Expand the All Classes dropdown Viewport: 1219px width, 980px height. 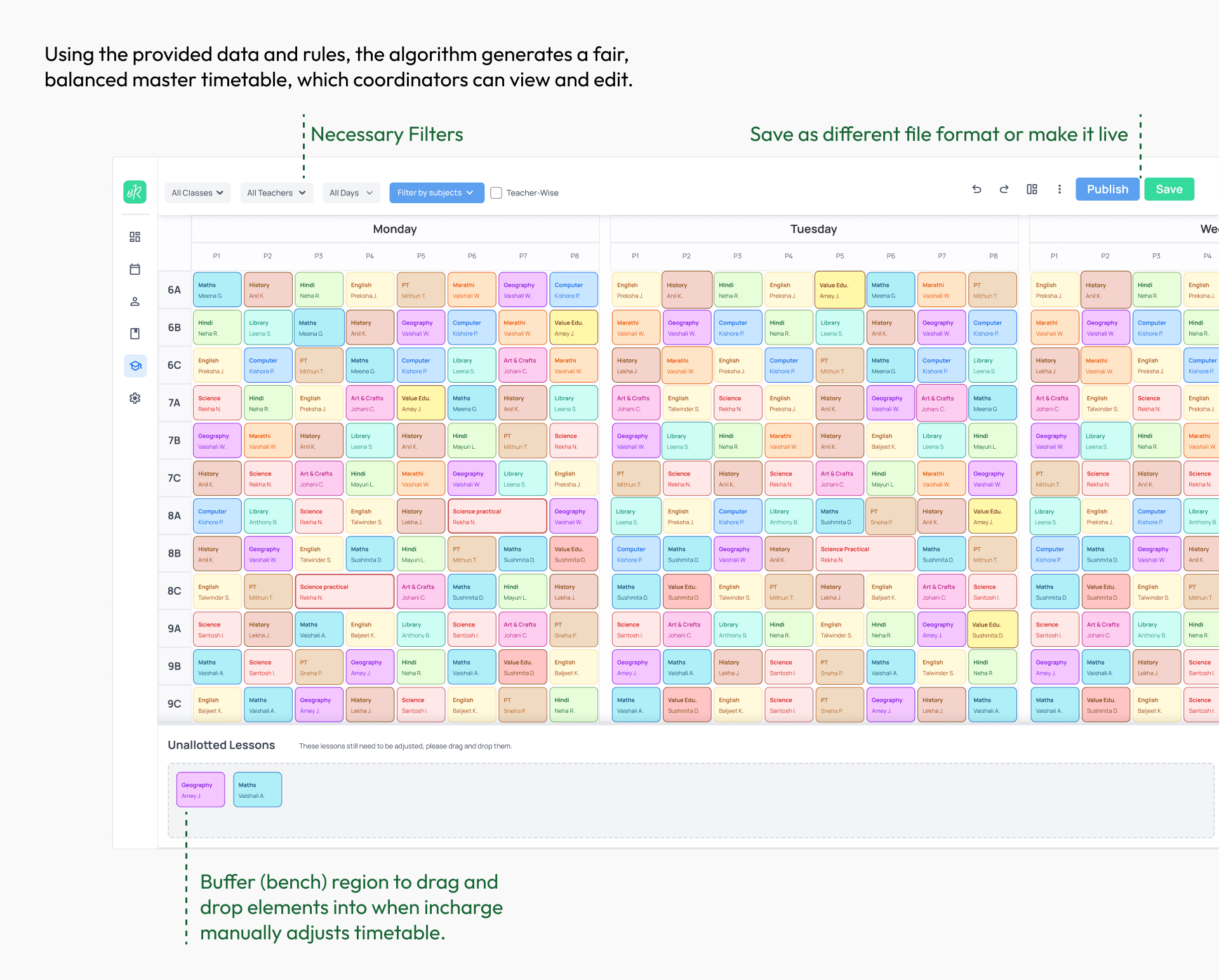pos(197,193)
